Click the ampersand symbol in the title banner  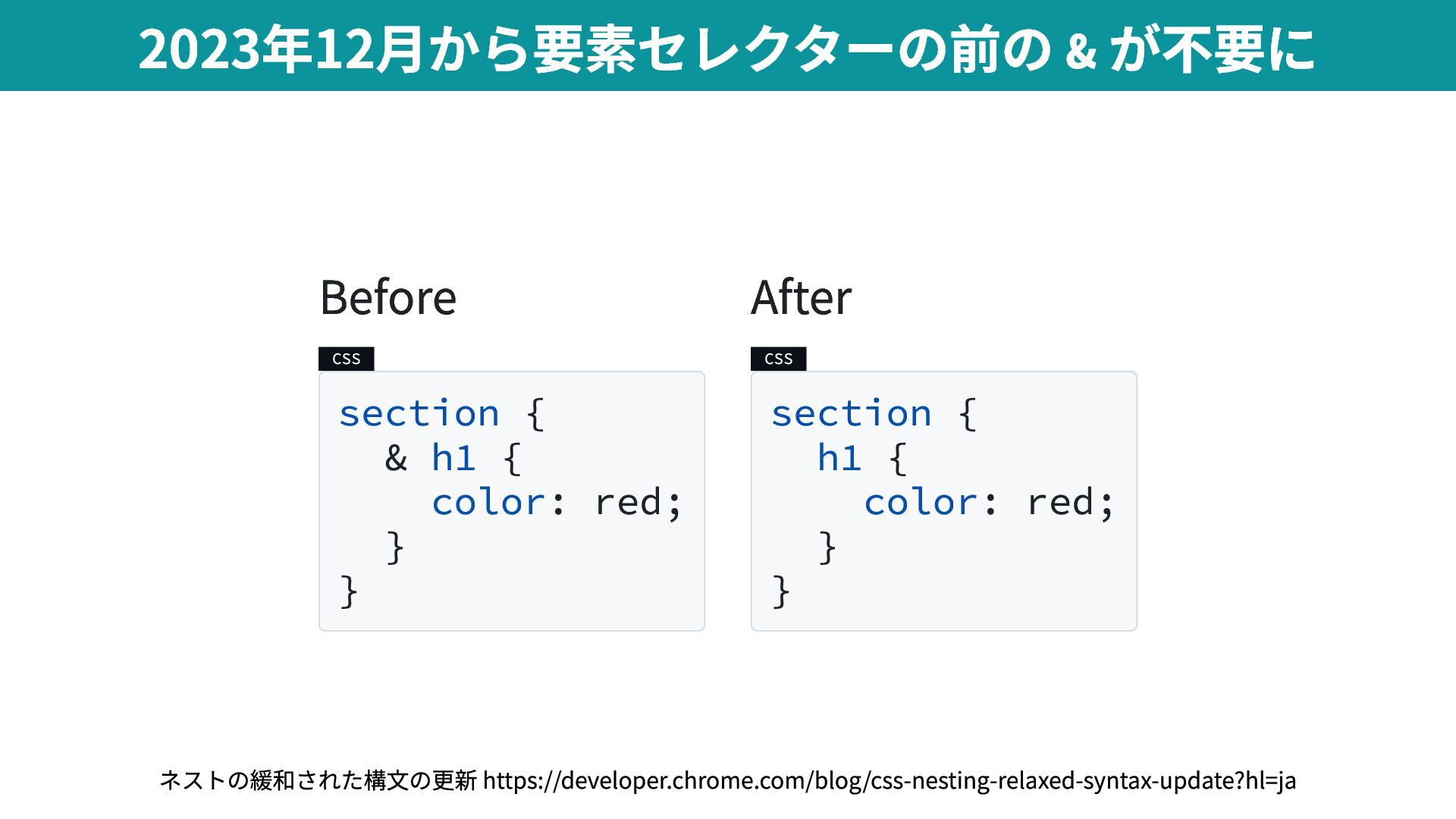click(x=1081, y=52)
